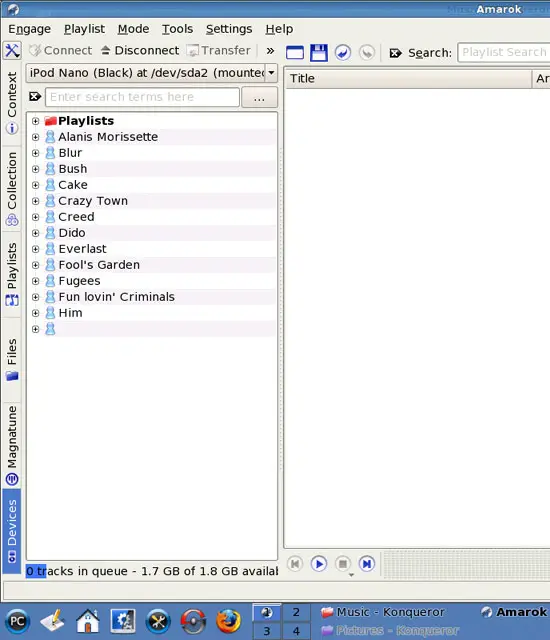
Task: Click the Clear playlist window icon
Action: pos(295,53)
